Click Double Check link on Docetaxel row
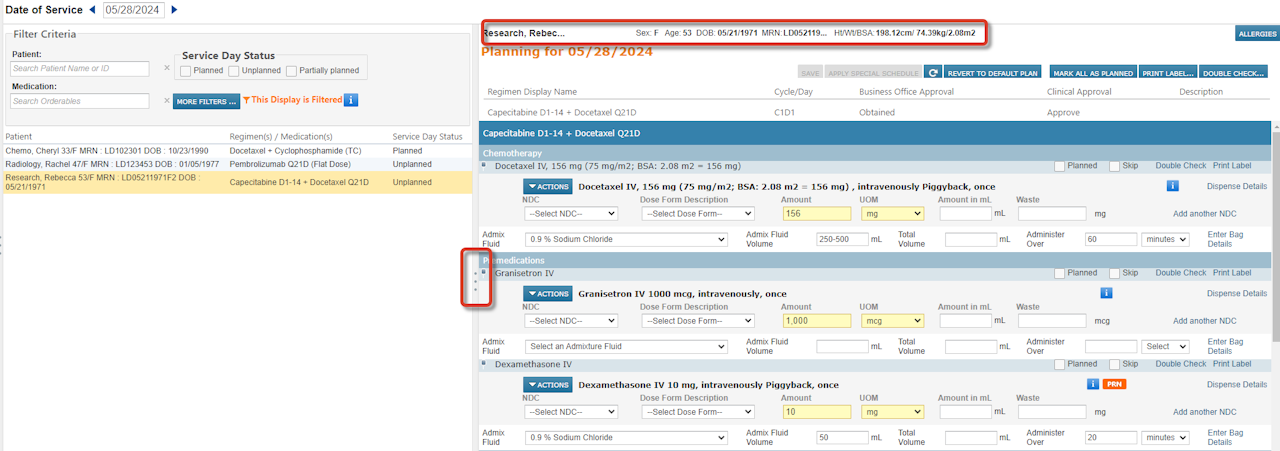This screenshot has height=451, width=1280. point(1181,166)
